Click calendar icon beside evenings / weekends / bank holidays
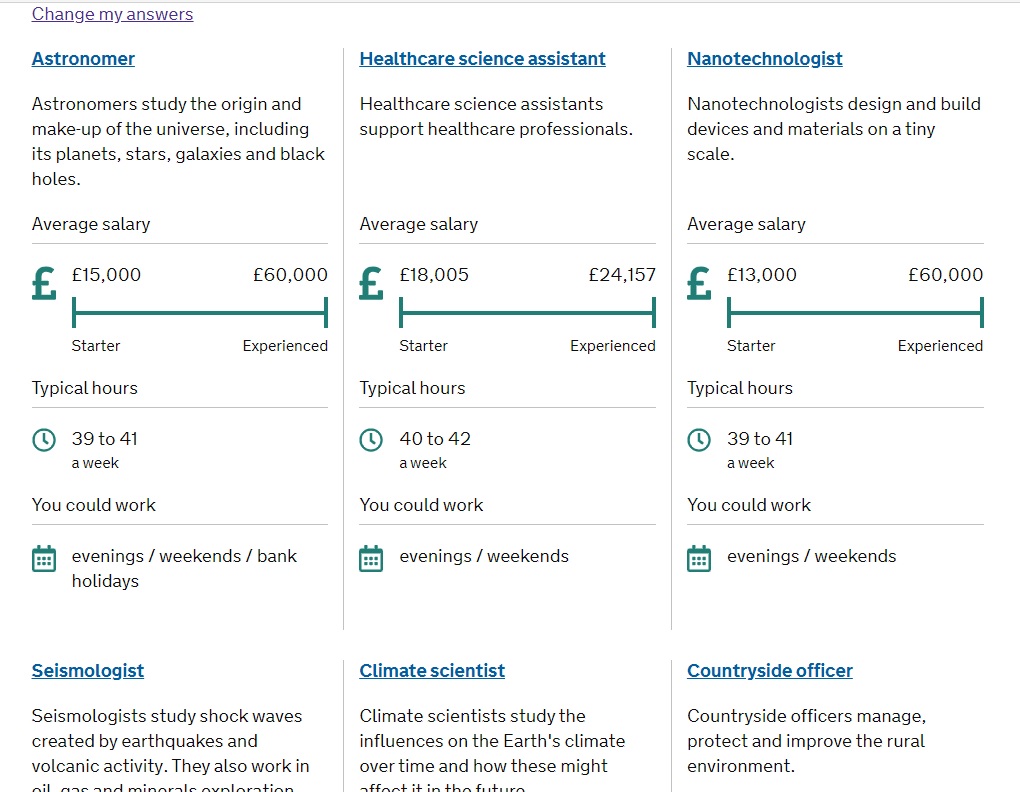This screenshot has height=792, width=1020. 44,559
